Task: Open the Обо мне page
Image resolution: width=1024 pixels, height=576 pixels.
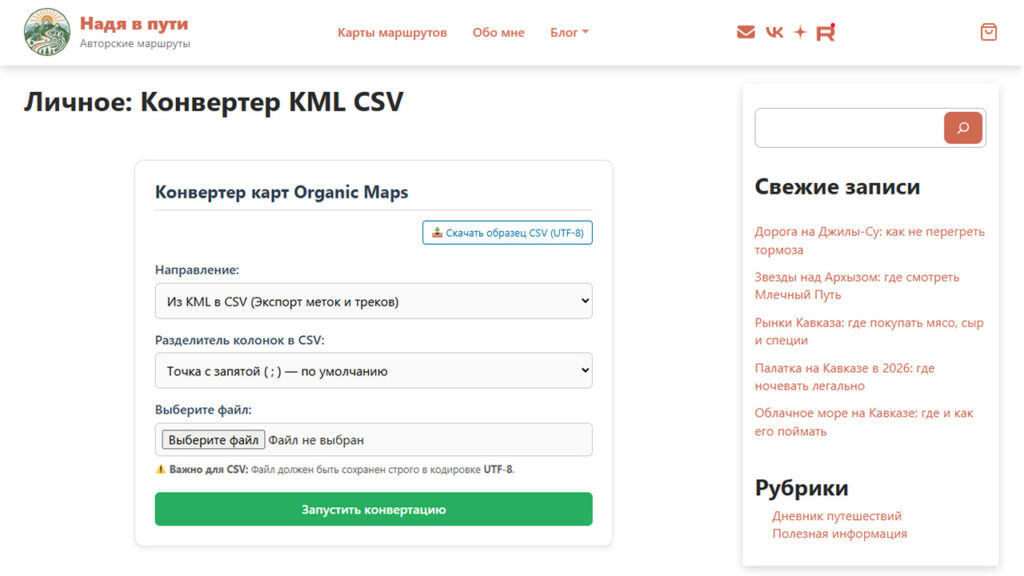Action: (x=498, y=32)
